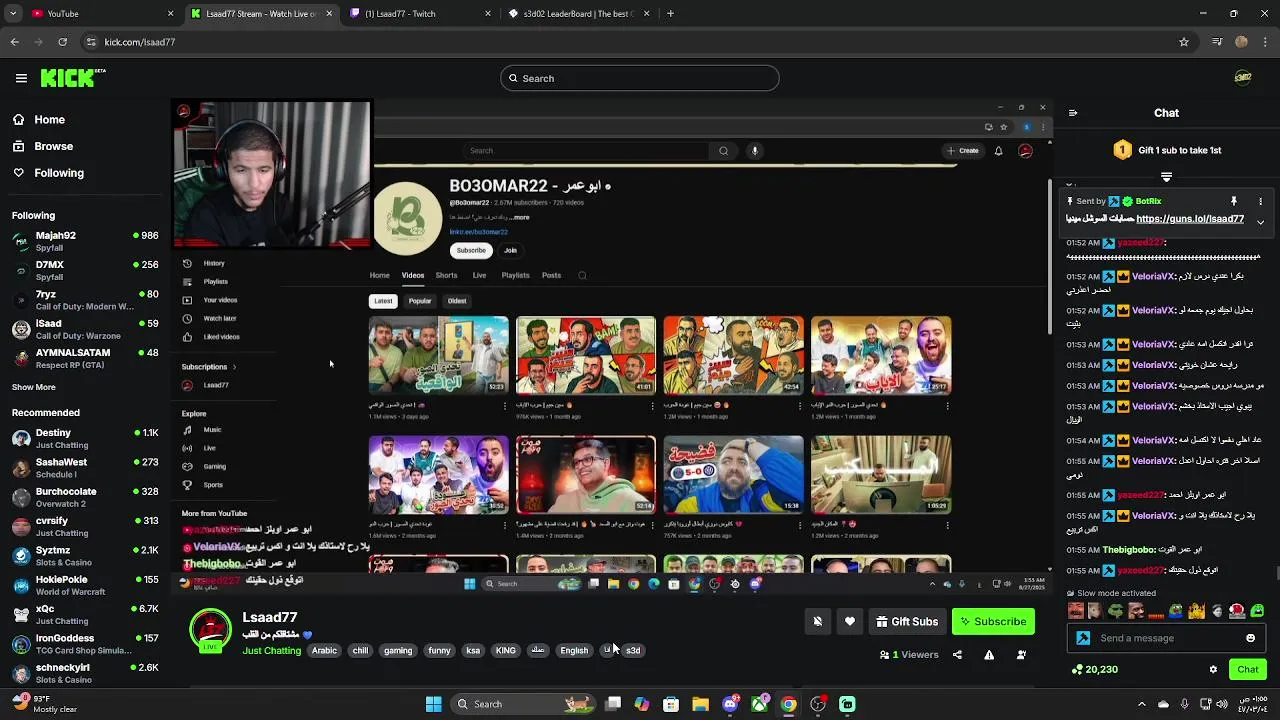The width and height of the screenshot is (1280, 720).
Task: Open the emoji picker in chat
Action: [1250, 638]
